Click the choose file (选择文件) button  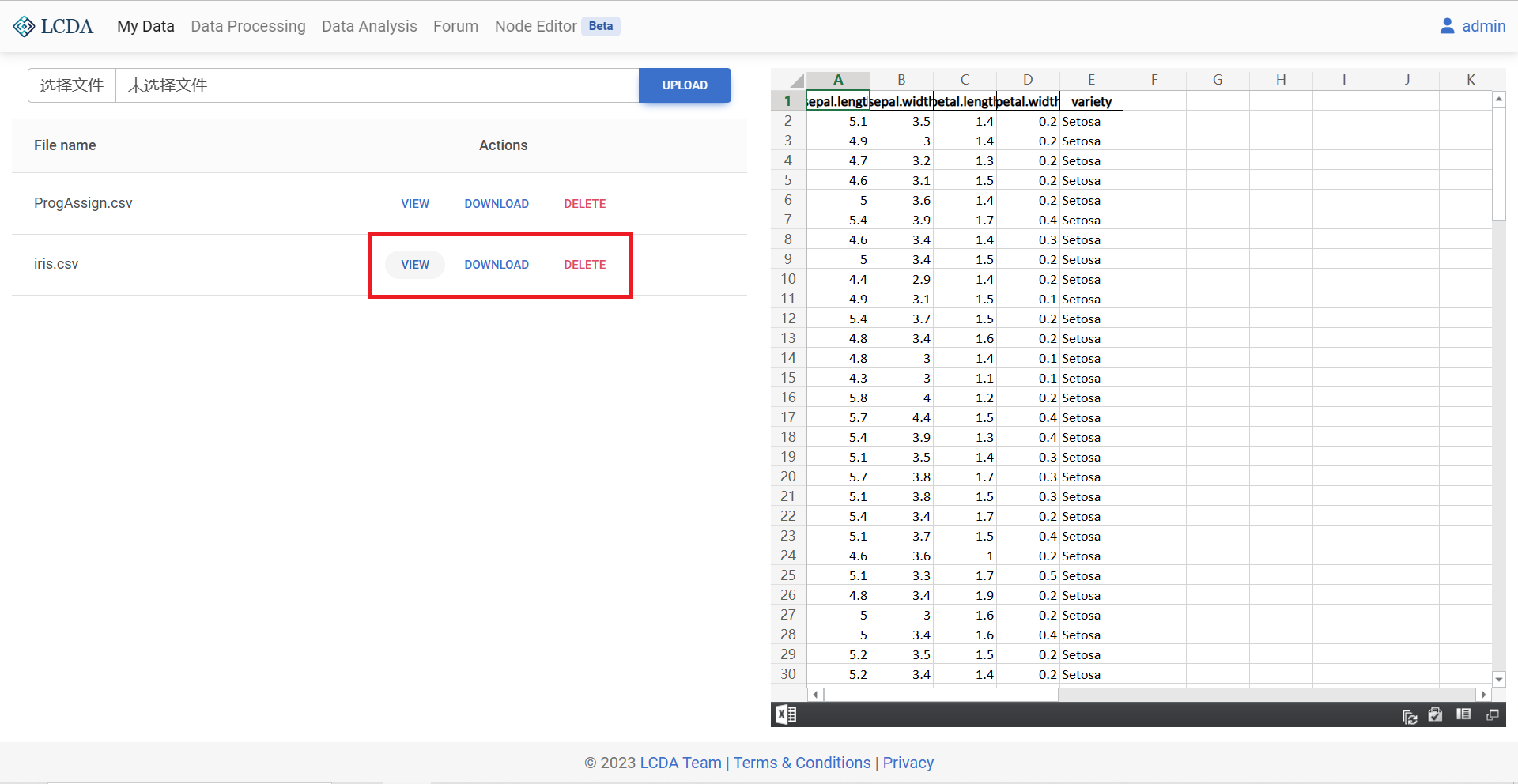[x=72, y=85]
